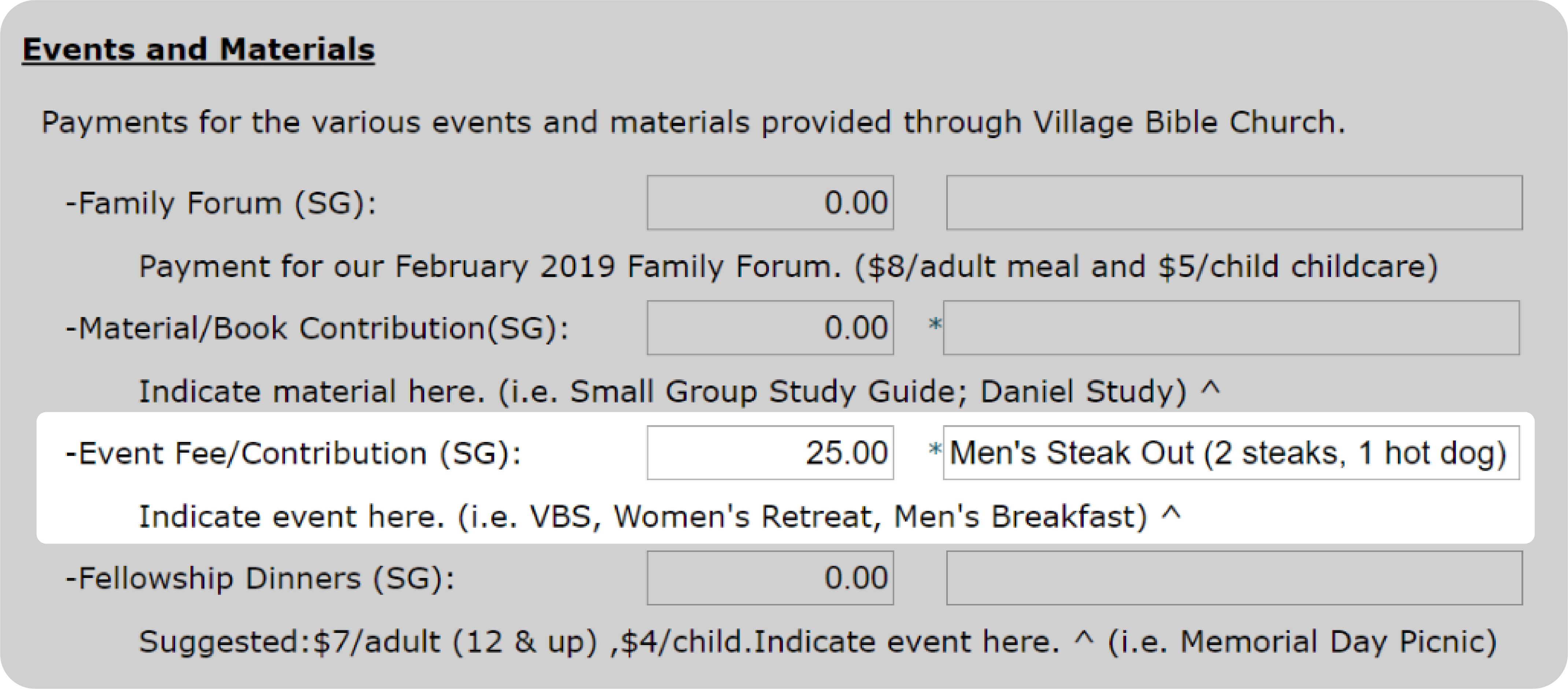Click the Suggested $7/adult hint text
1568x689 pixels.
817,642
